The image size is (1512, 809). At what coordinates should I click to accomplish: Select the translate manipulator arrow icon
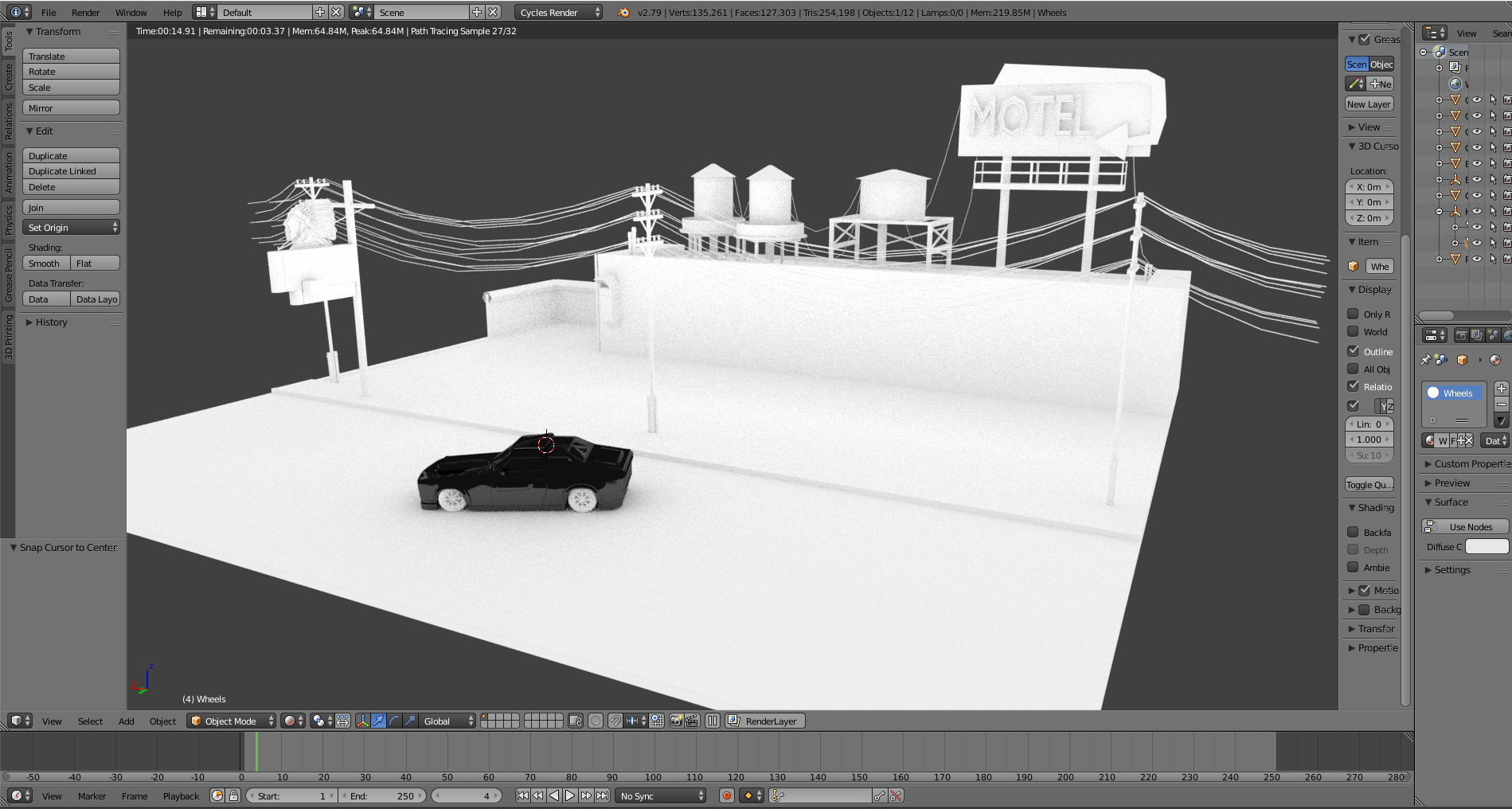pyautogui.click(x=379, y=721)
